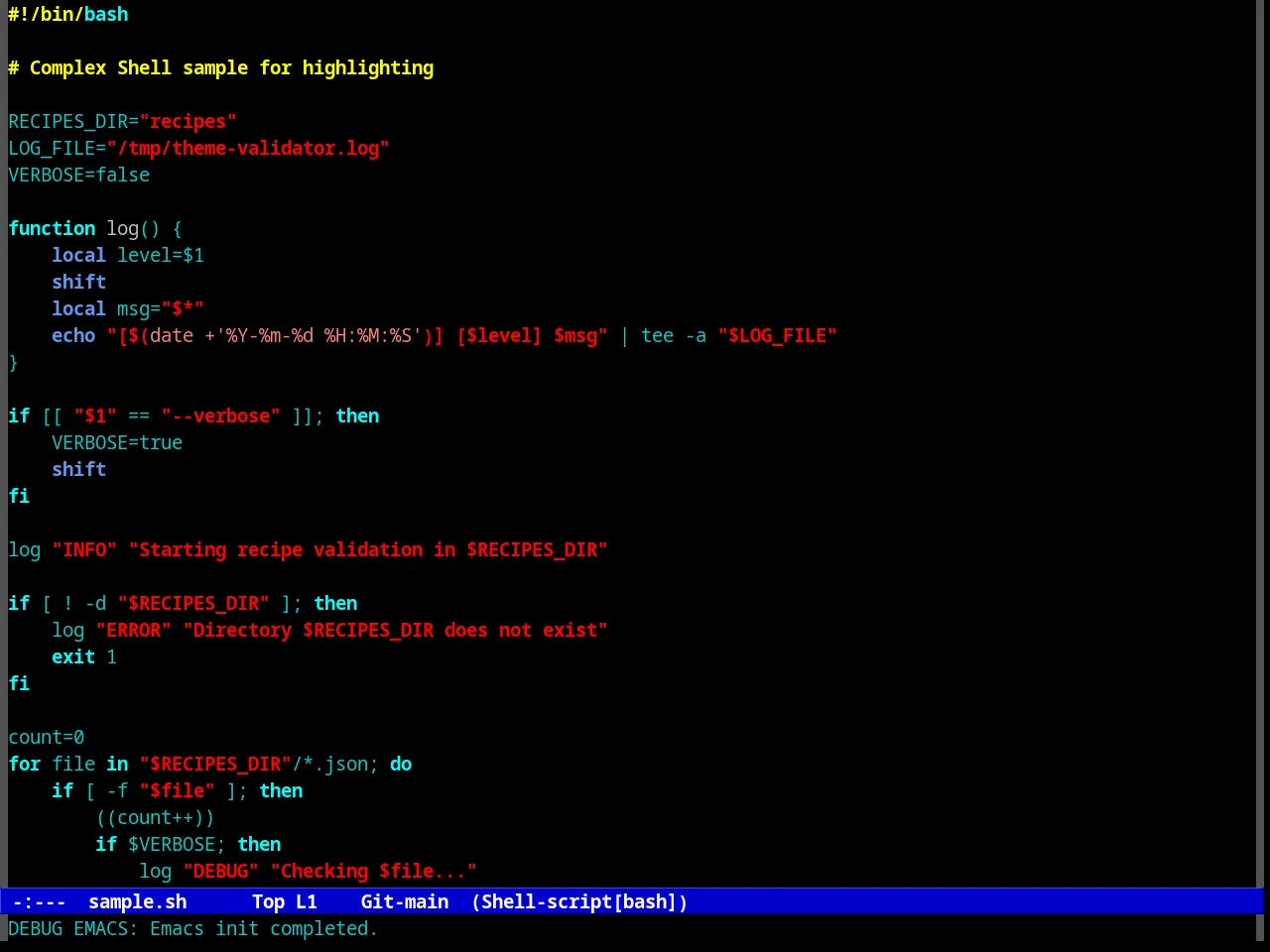
Task: Click "Directory $RECIPES_DIR does not exist" string
Action: point(396,630)
